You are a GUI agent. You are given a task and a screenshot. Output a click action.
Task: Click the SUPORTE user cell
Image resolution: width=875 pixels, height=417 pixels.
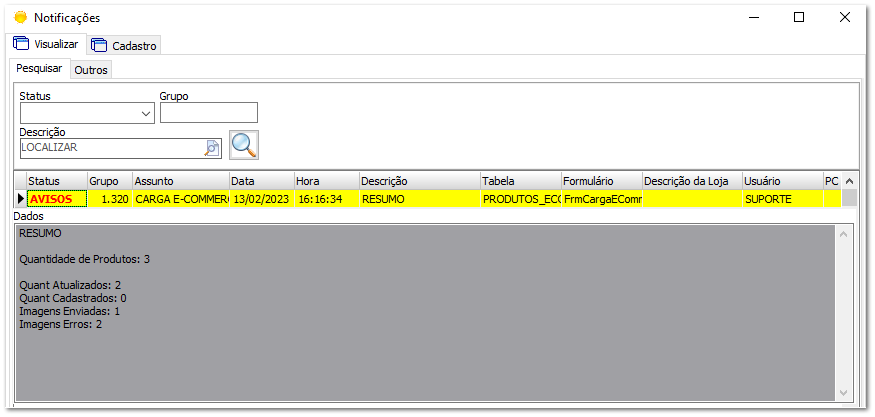(x=782, y=199)
